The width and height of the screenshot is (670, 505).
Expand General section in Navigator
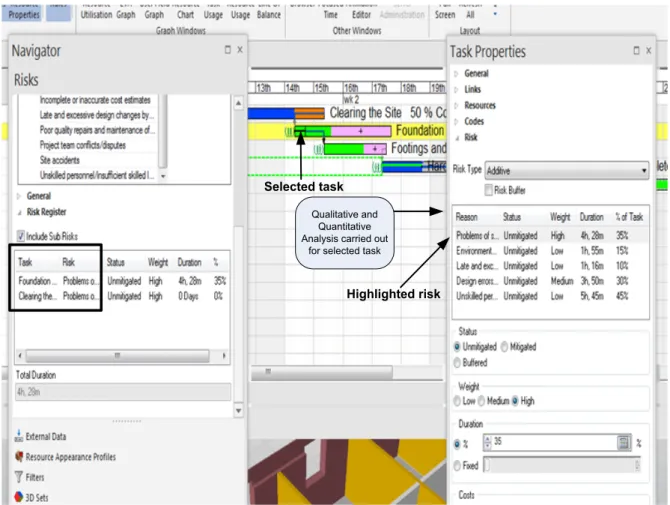pos(19,196)
